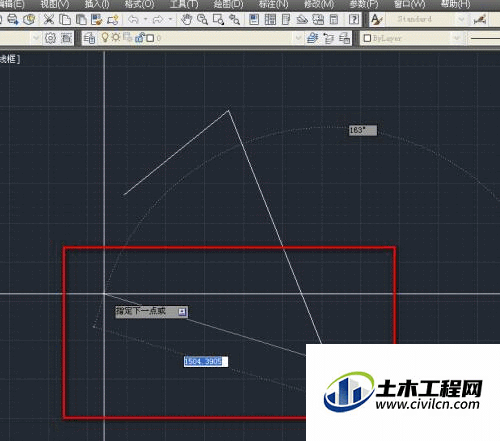Open the ByLayer color control dropdown

(457, 38)
